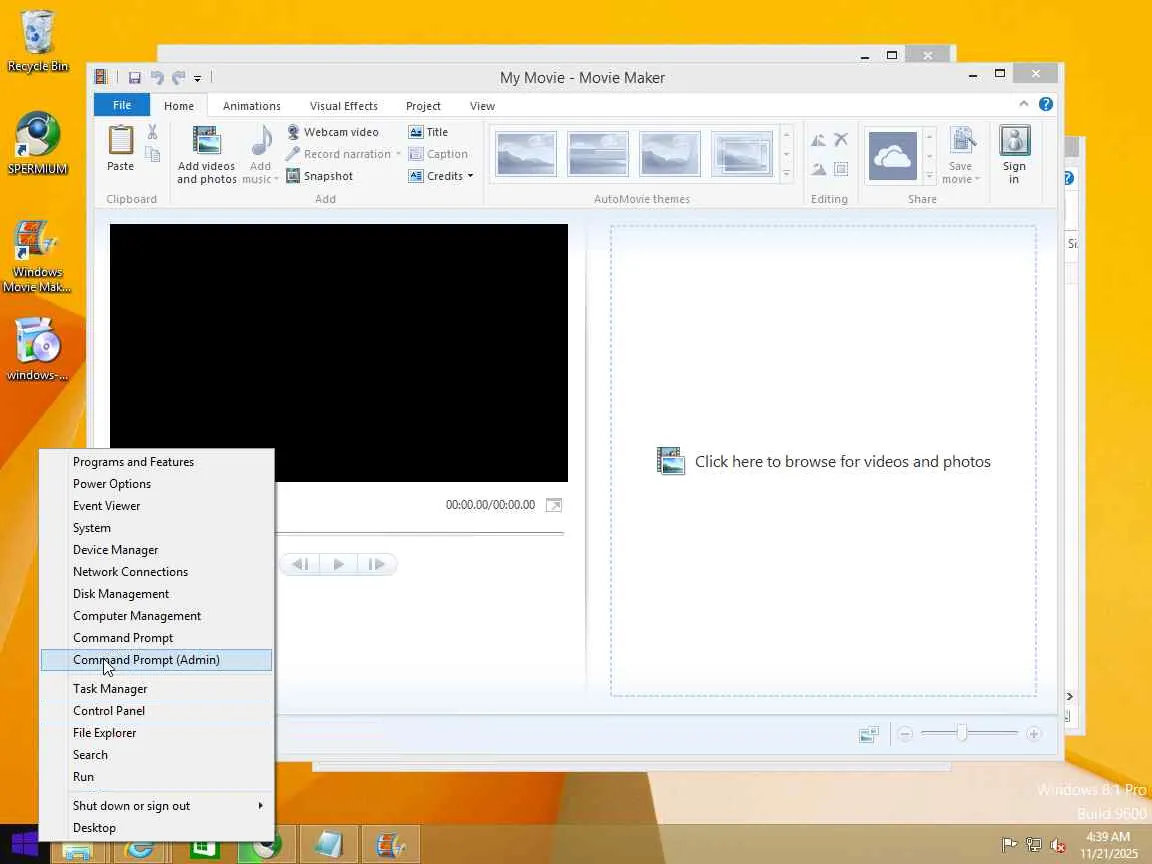Take a Snapshot of the preview
The image size is (1152, 864).
[x=320, y=176]
